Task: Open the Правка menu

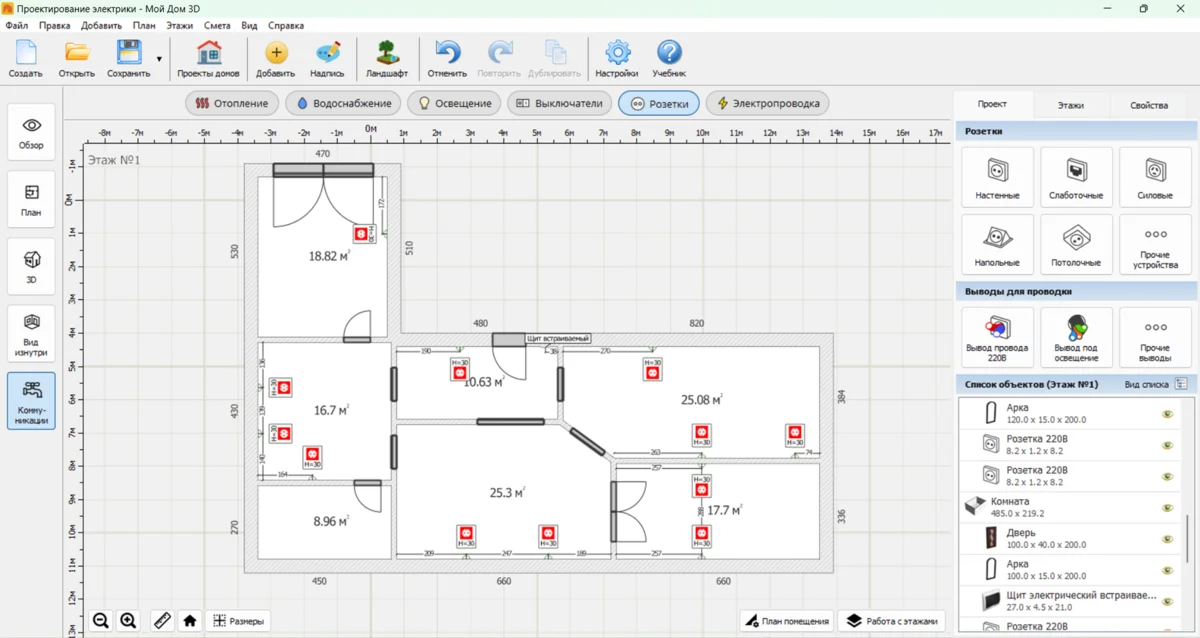Action: click(54, 25)
